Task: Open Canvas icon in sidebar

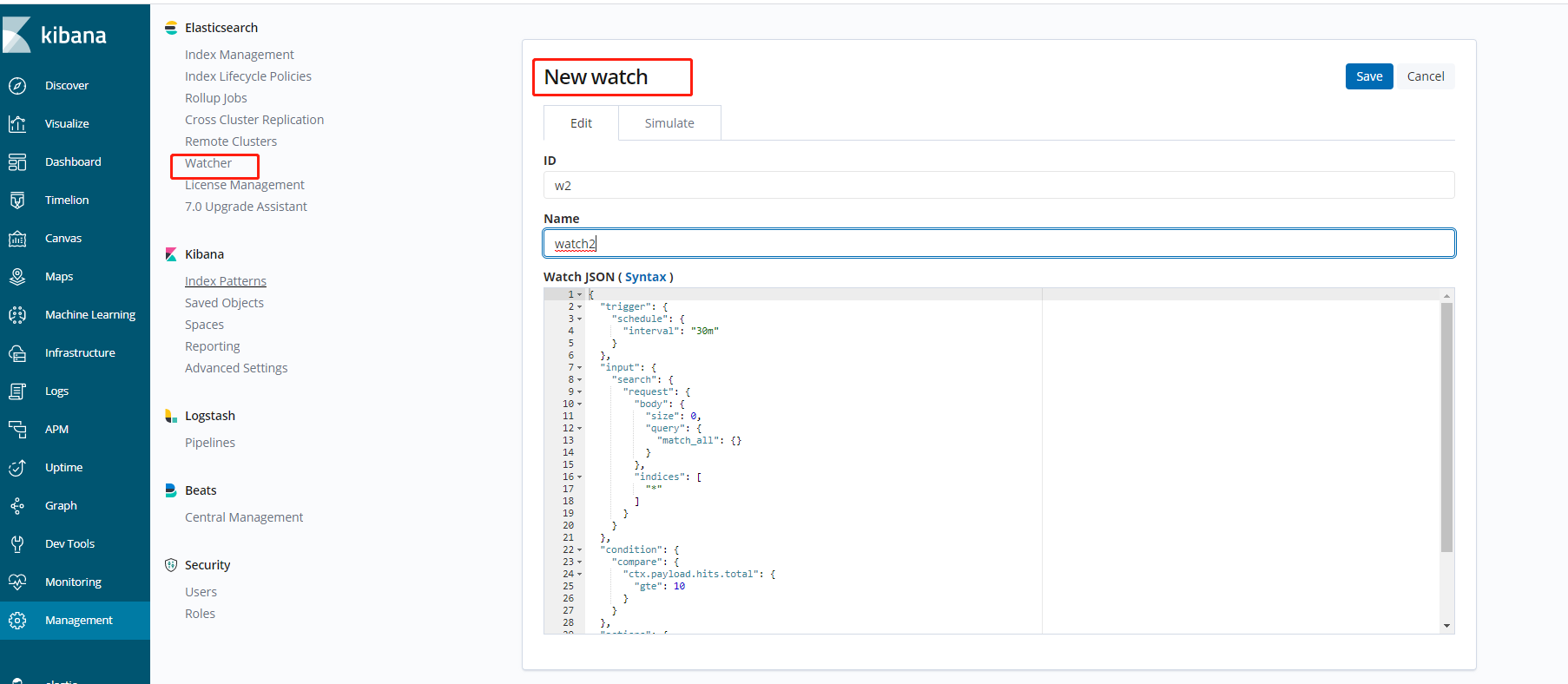Action: 17,239
